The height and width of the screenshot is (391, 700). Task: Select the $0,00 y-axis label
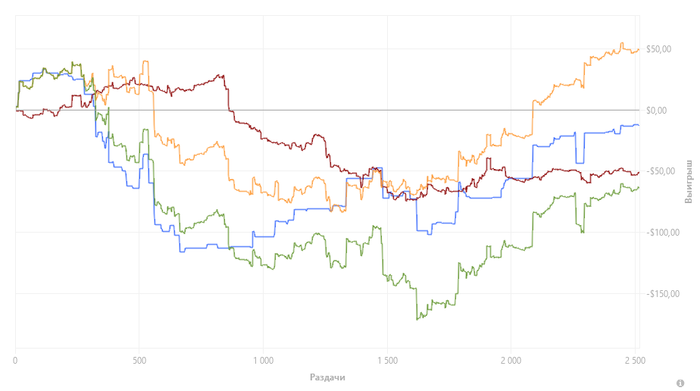coord(656,110)
